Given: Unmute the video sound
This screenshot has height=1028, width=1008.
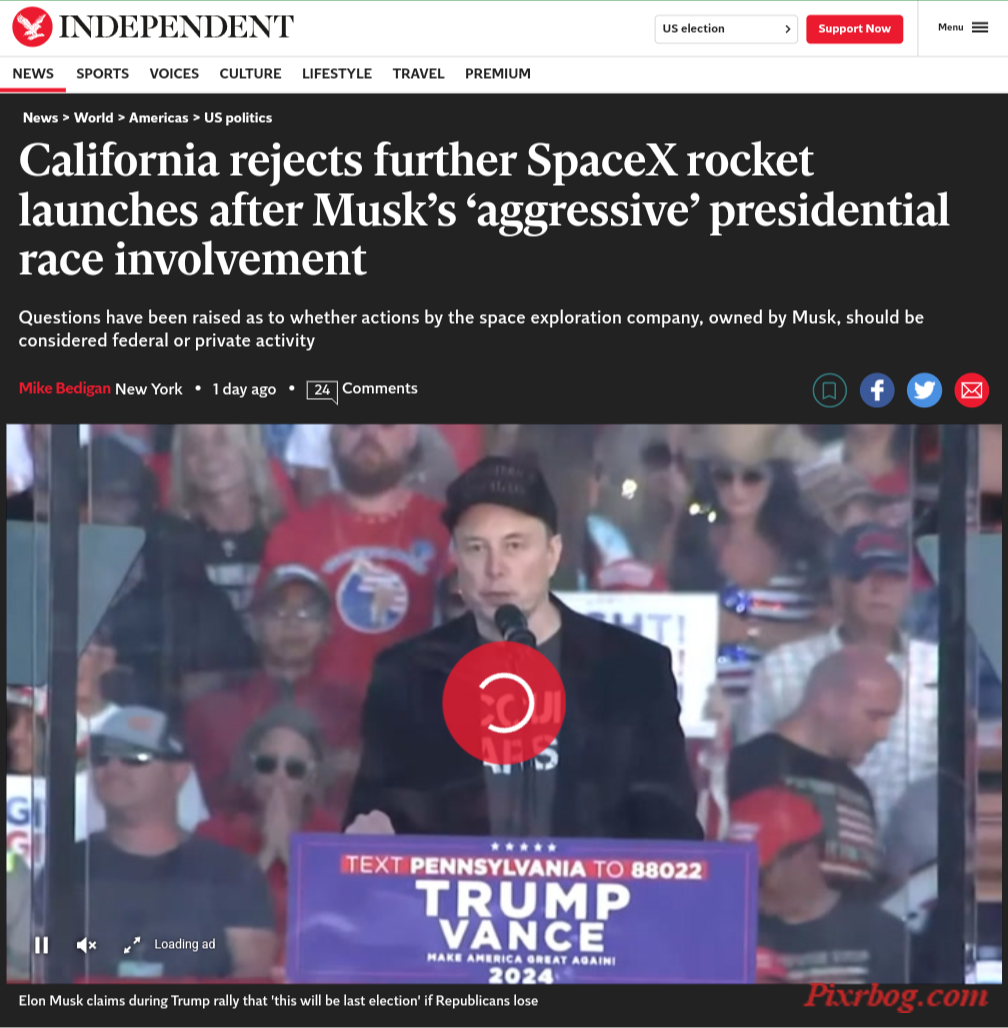Looking at the screenshot, I should [87, 945].
